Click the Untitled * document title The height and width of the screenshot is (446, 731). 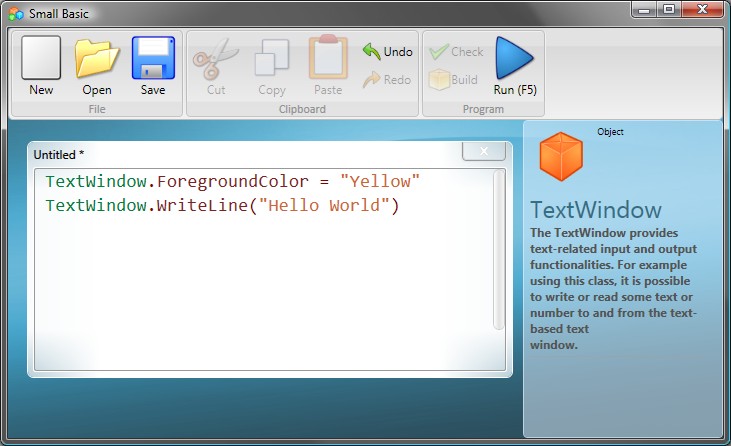(59, 154)
